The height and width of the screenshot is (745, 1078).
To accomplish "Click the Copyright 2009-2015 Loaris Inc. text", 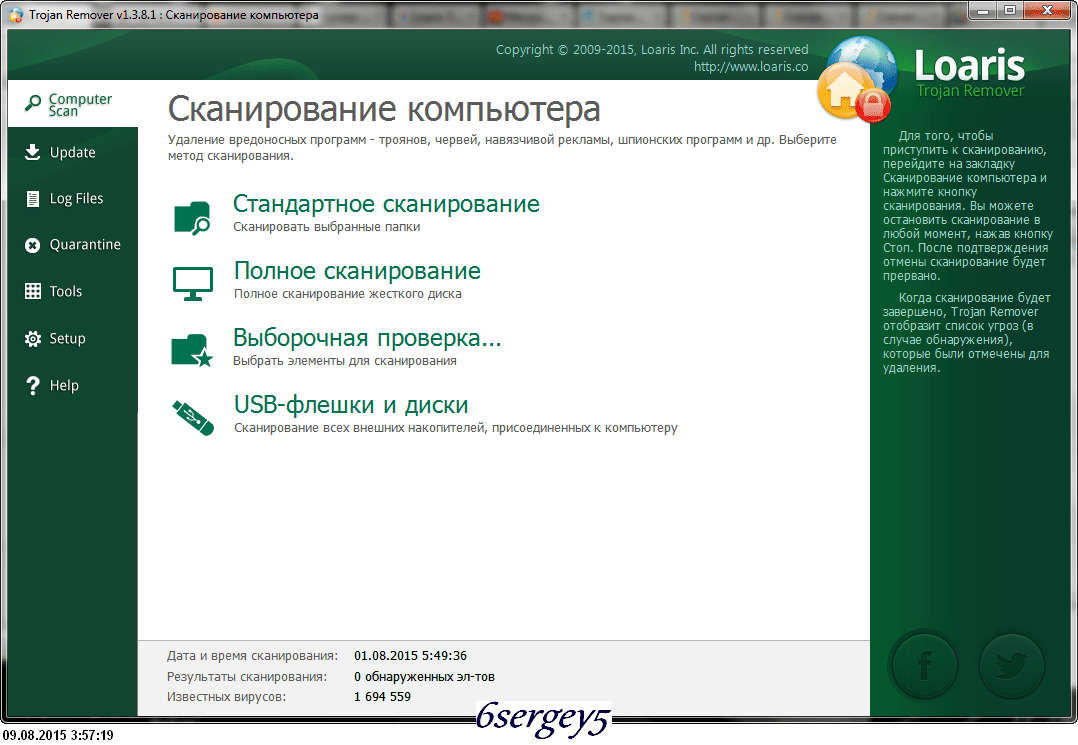I will 652,49.
